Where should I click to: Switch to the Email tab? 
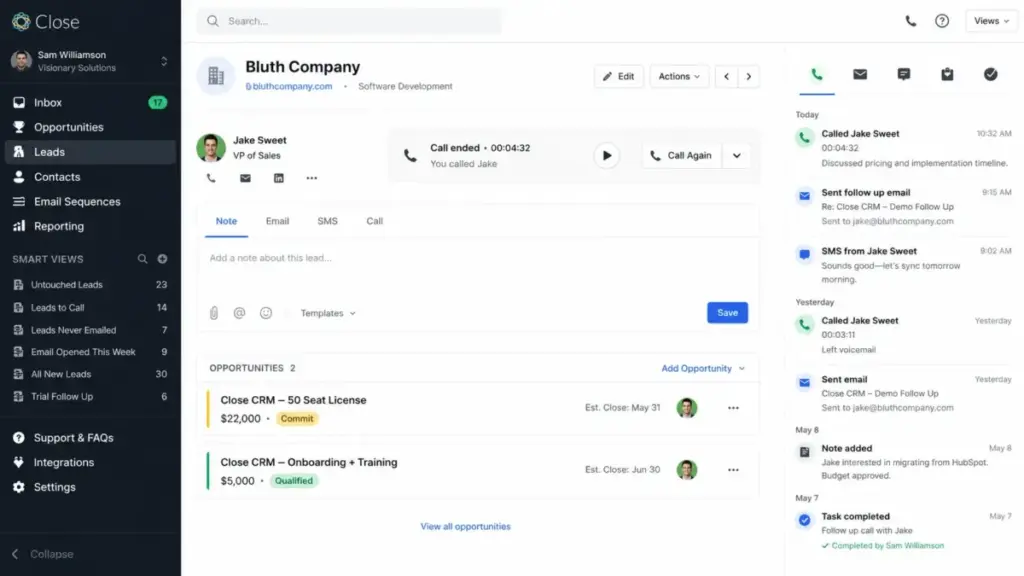[x=277, y=221]
